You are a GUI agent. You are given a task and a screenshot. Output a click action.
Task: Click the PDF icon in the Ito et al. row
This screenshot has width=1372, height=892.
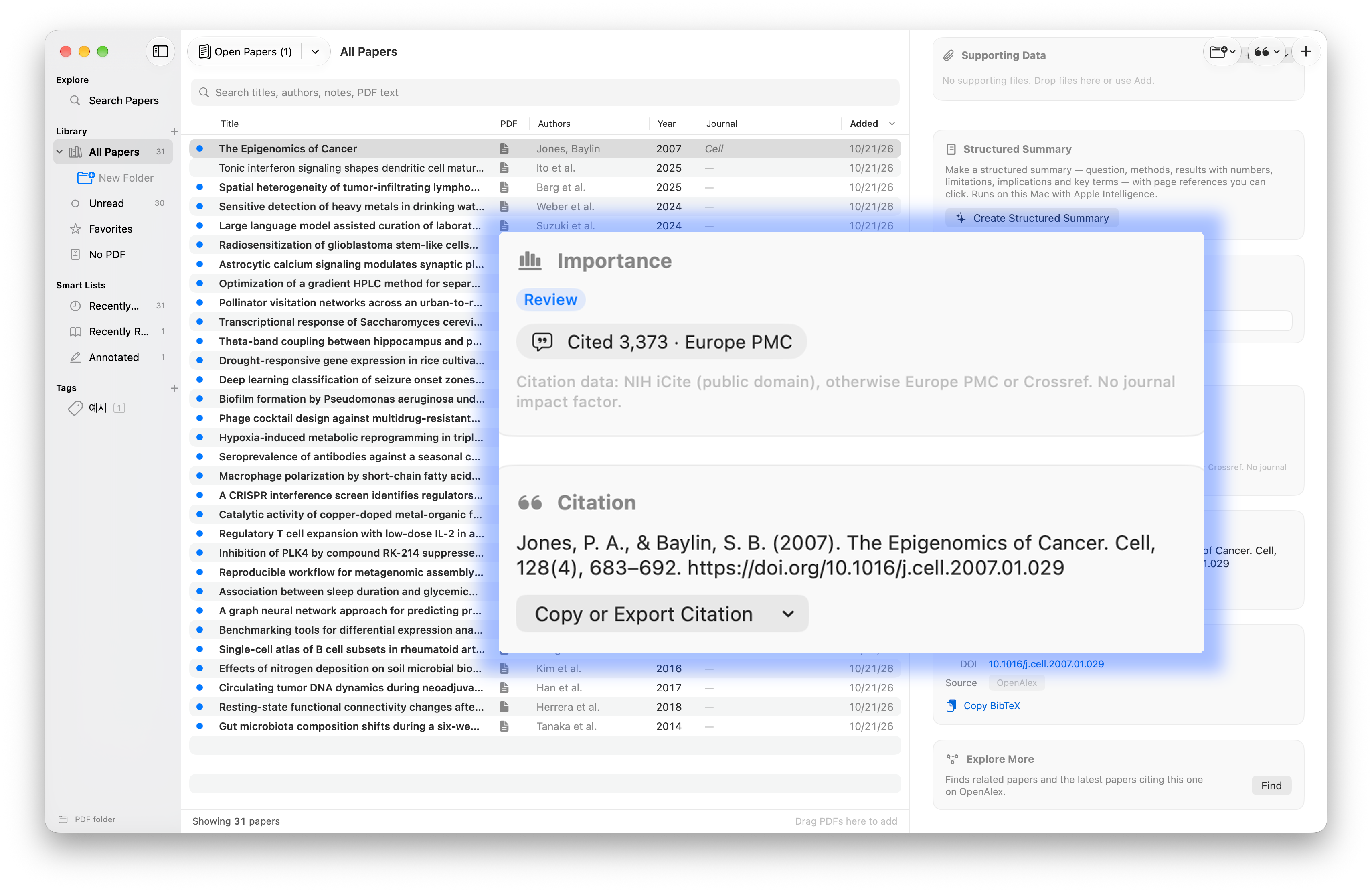coord(504,168)
